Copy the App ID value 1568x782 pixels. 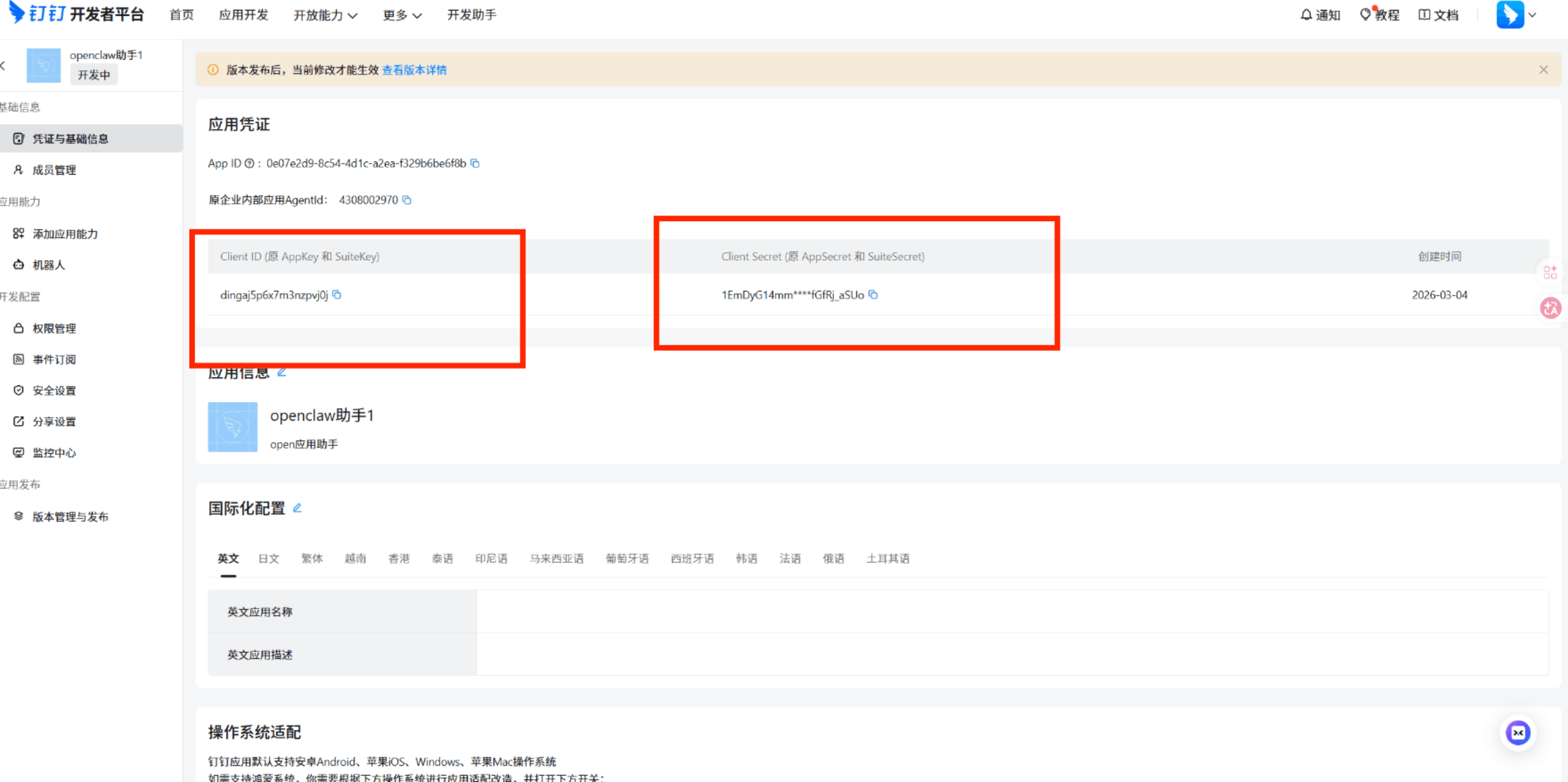(x=475, y=163)
